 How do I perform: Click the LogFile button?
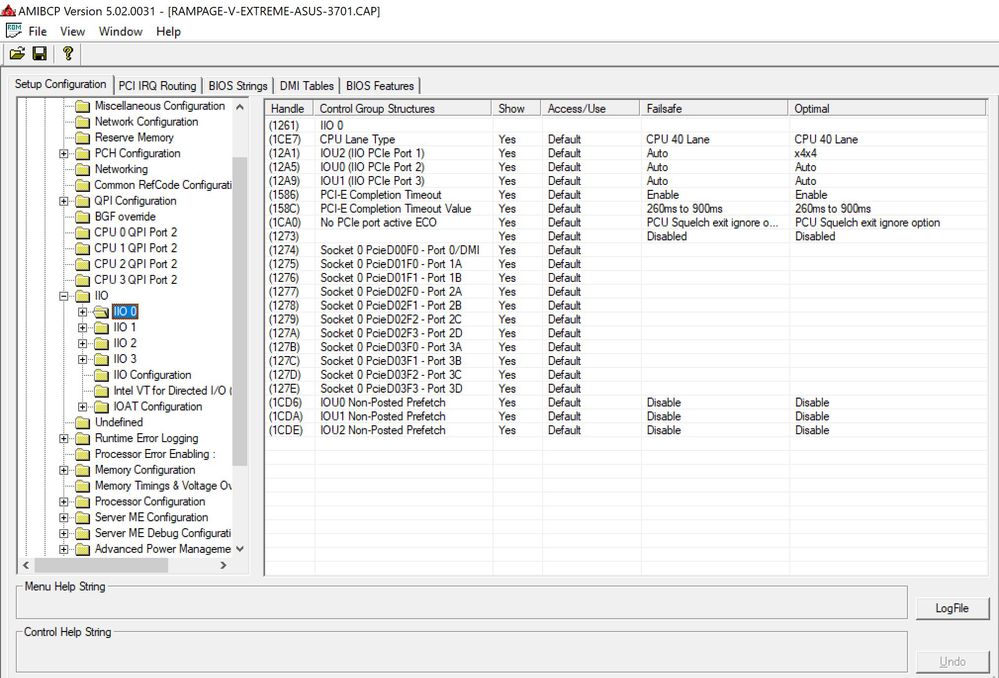tap(952, 609)
